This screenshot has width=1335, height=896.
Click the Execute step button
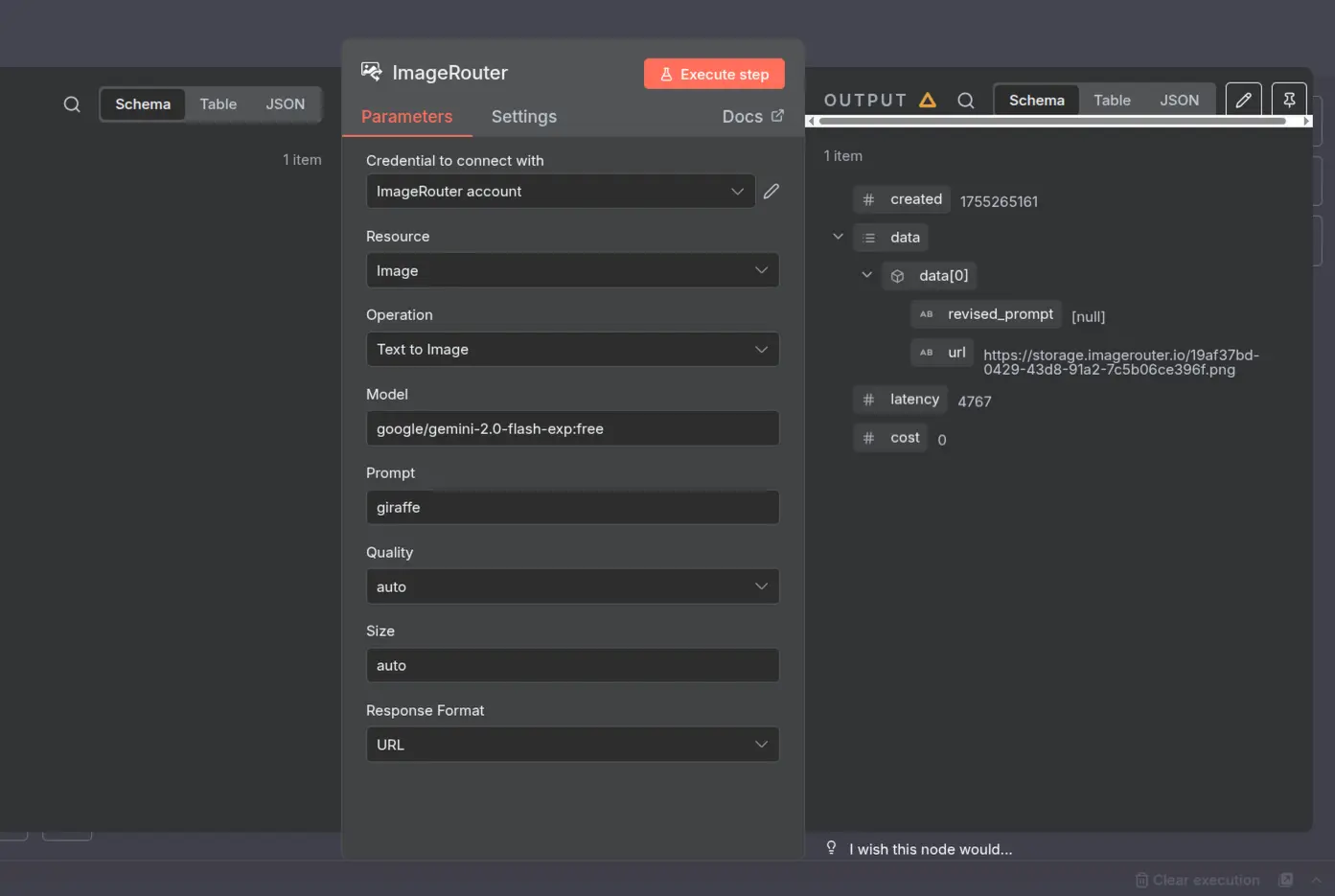tap(714, 74)
